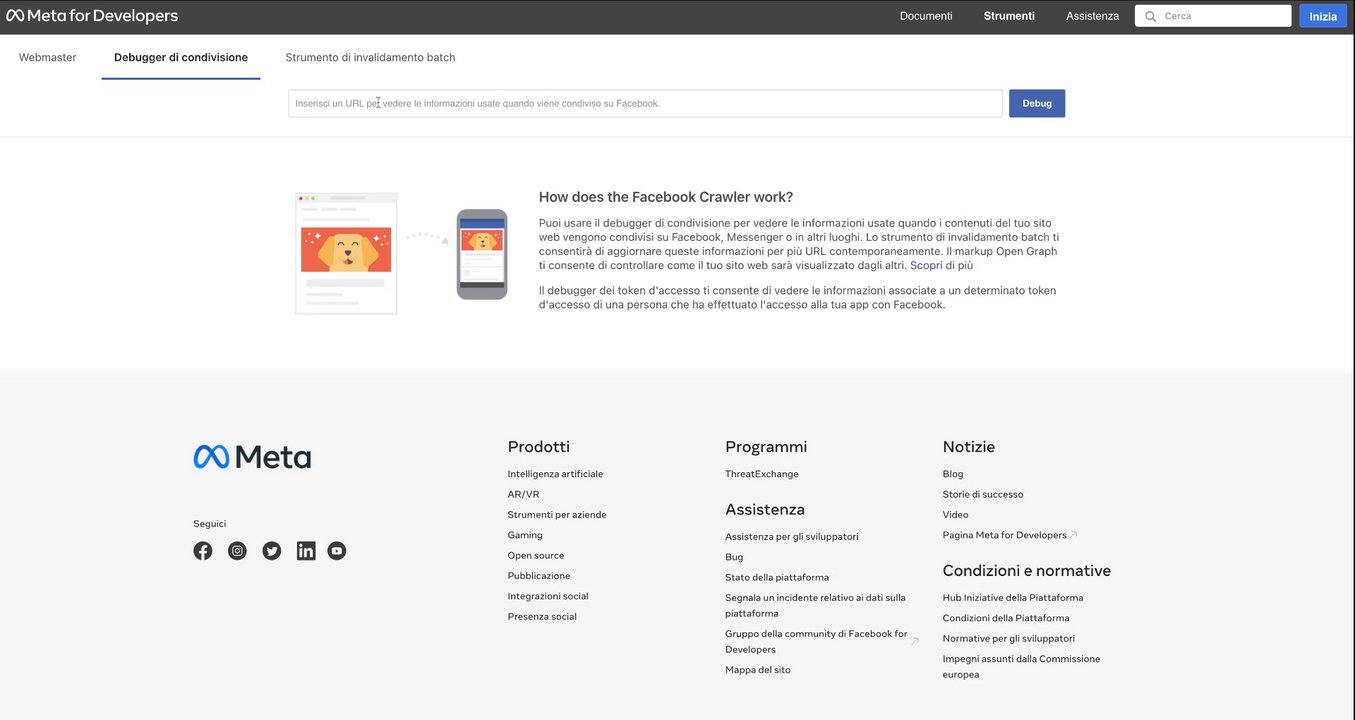Open the Instagram social icon
This screenshot has height=720, width=1355.
pyautogui.click(x=237, y=551)
